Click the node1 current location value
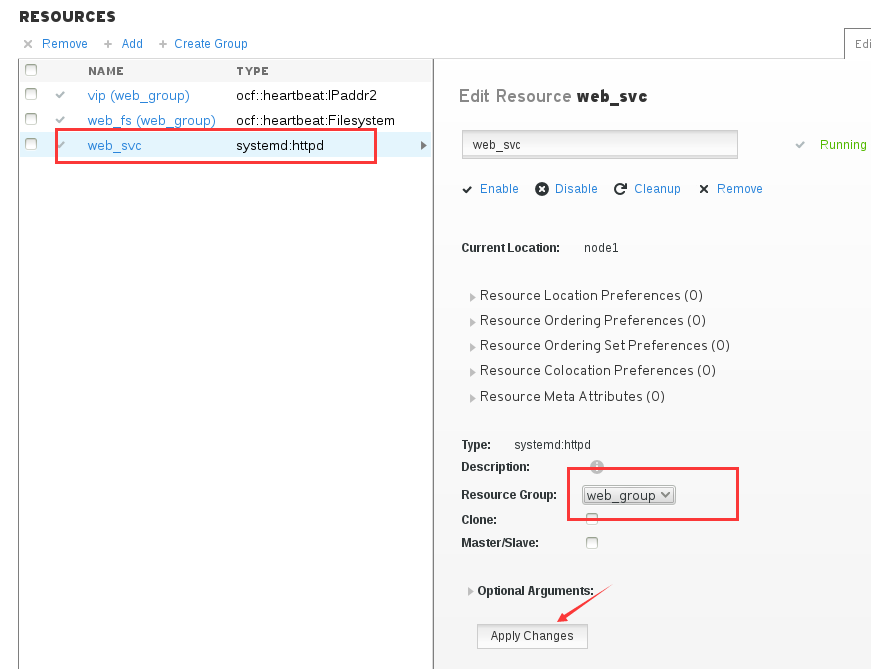871x669 pixels. pyautogui.click(x=601, y=248)
